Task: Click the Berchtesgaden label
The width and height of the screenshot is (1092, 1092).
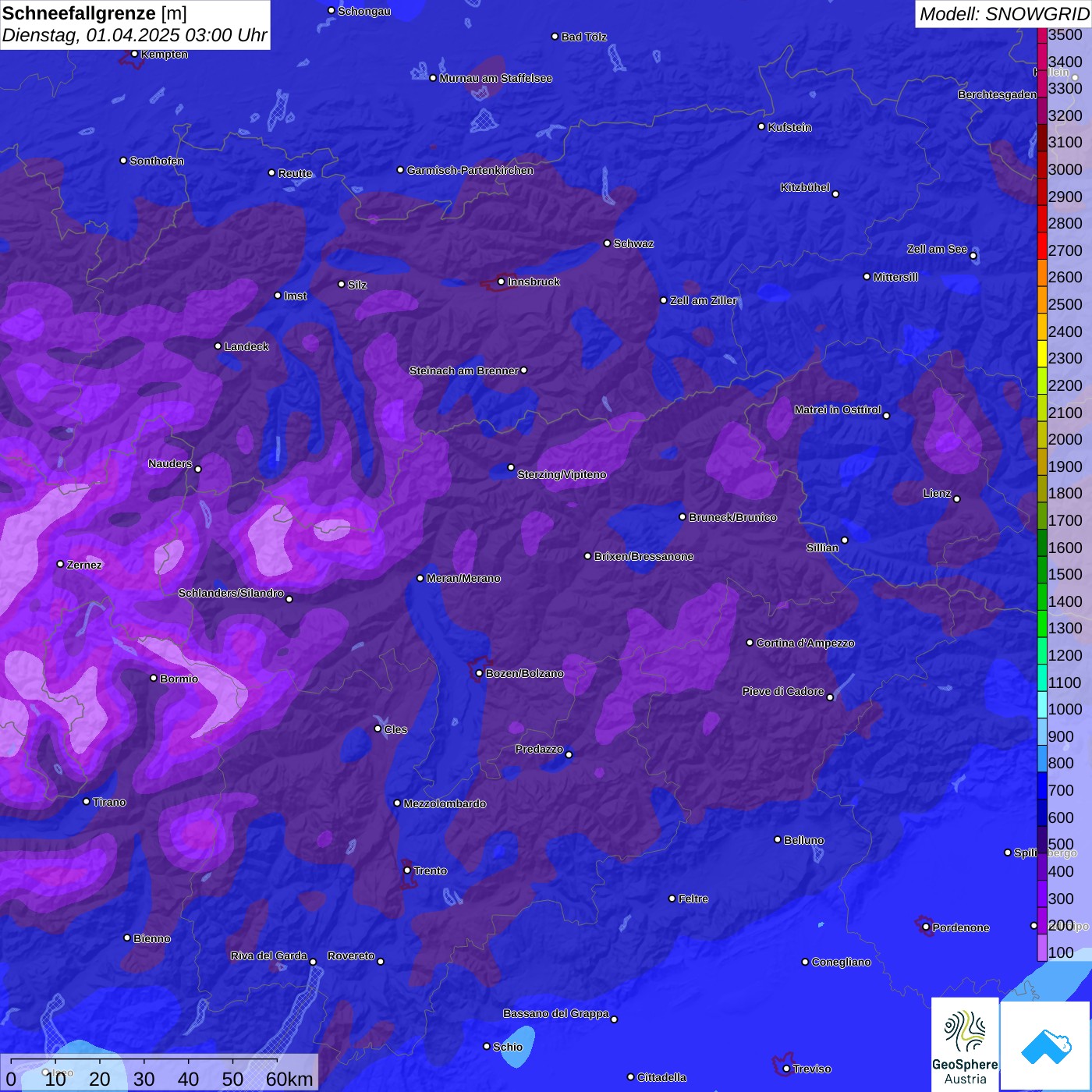Action: 997,94
